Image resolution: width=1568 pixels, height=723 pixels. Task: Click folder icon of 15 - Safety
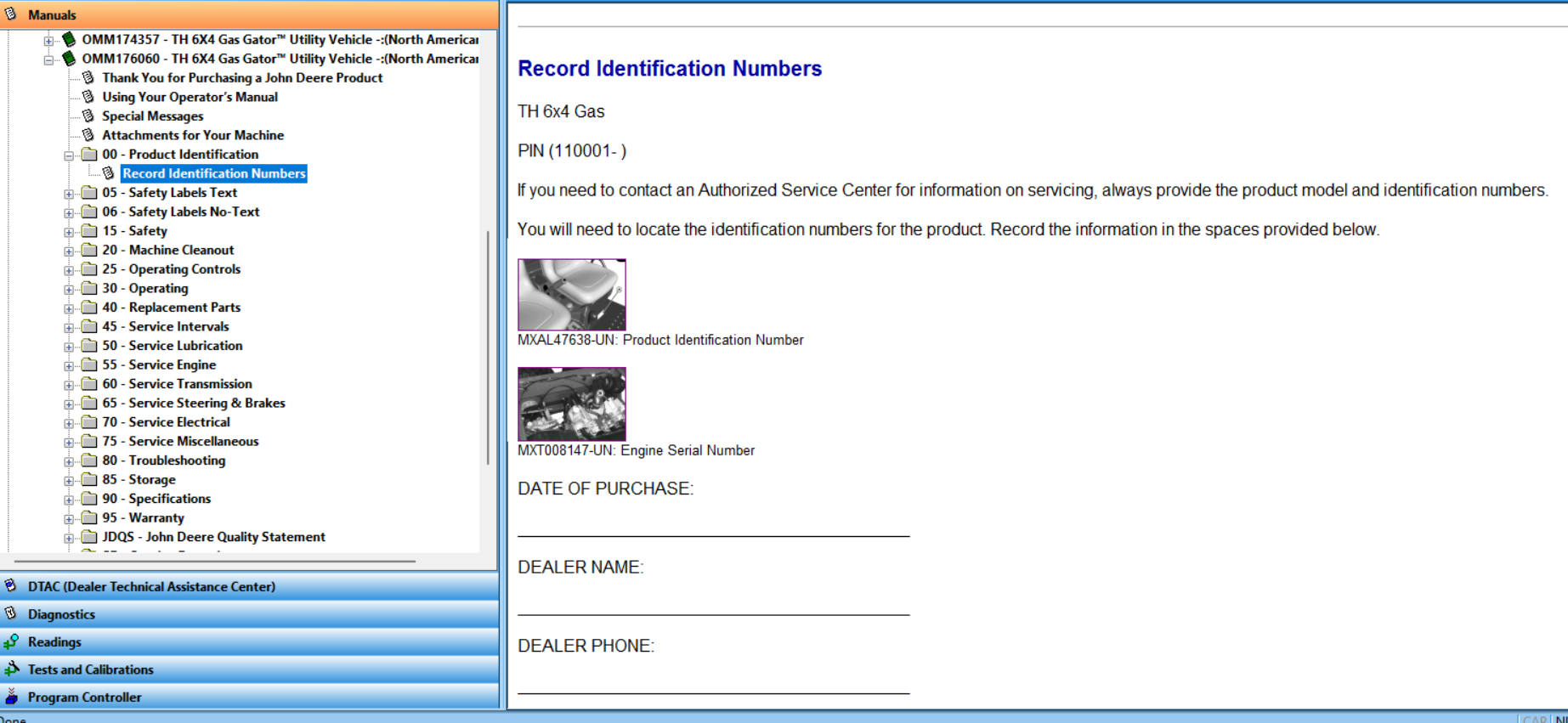point(89,230)
